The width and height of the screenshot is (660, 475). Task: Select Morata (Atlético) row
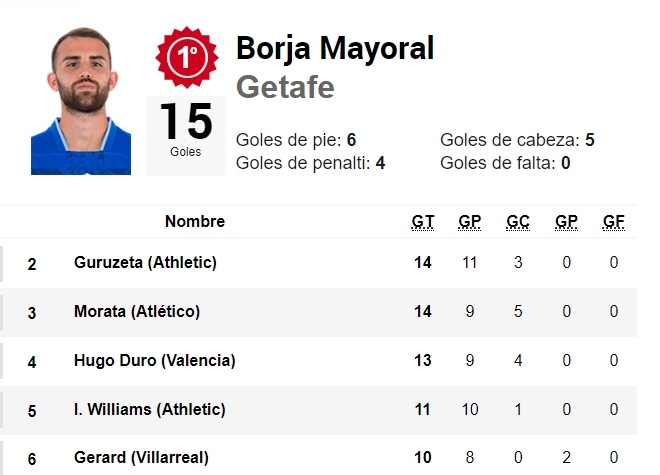pos(137,312)
